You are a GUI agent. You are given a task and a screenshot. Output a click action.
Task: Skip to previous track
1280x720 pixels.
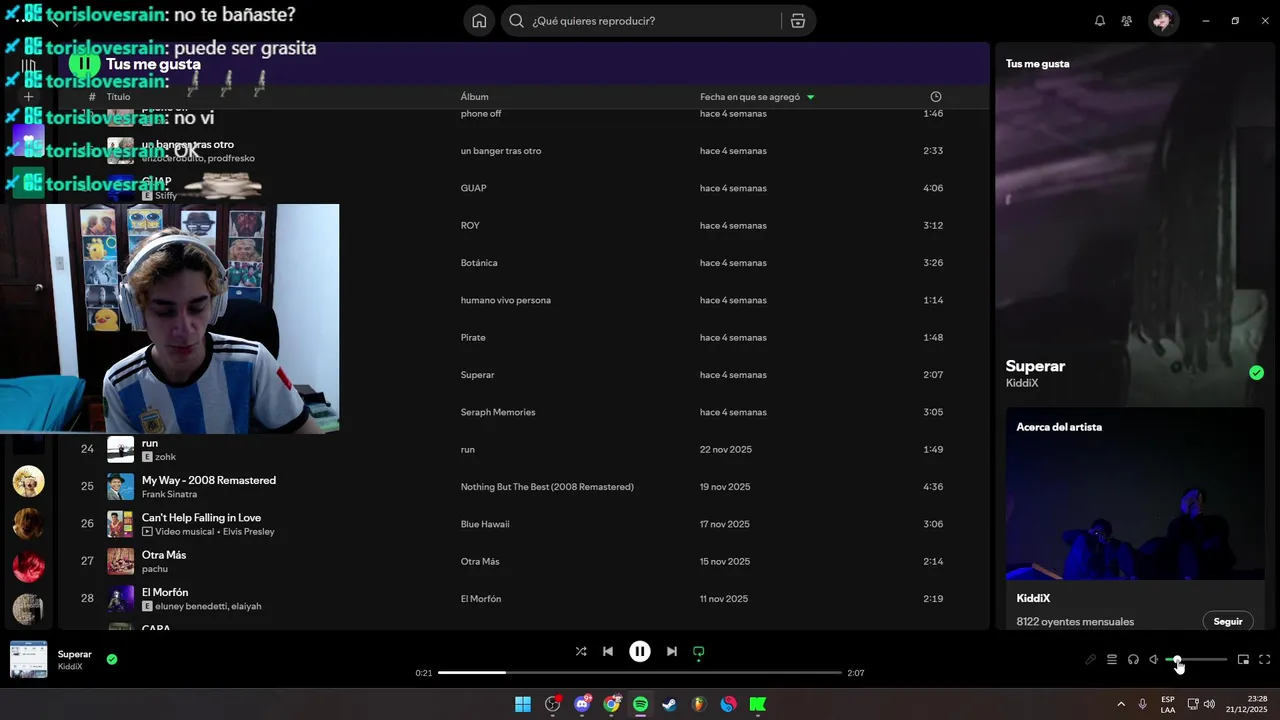(x=608, y=651)
